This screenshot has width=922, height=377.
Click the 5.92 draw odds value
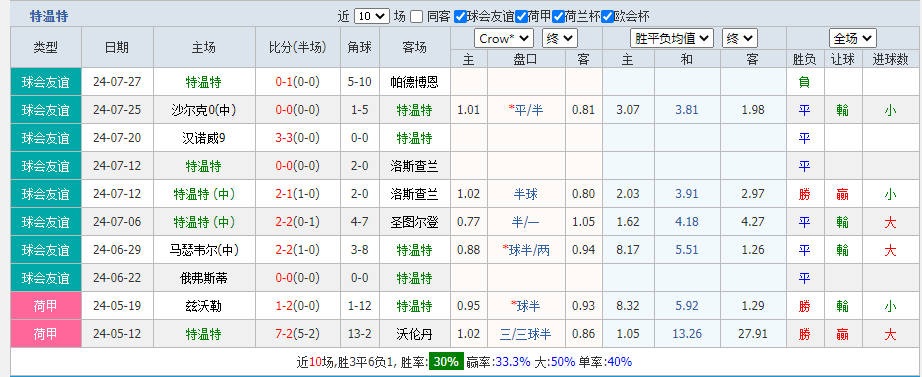click(x=687, y=306)
